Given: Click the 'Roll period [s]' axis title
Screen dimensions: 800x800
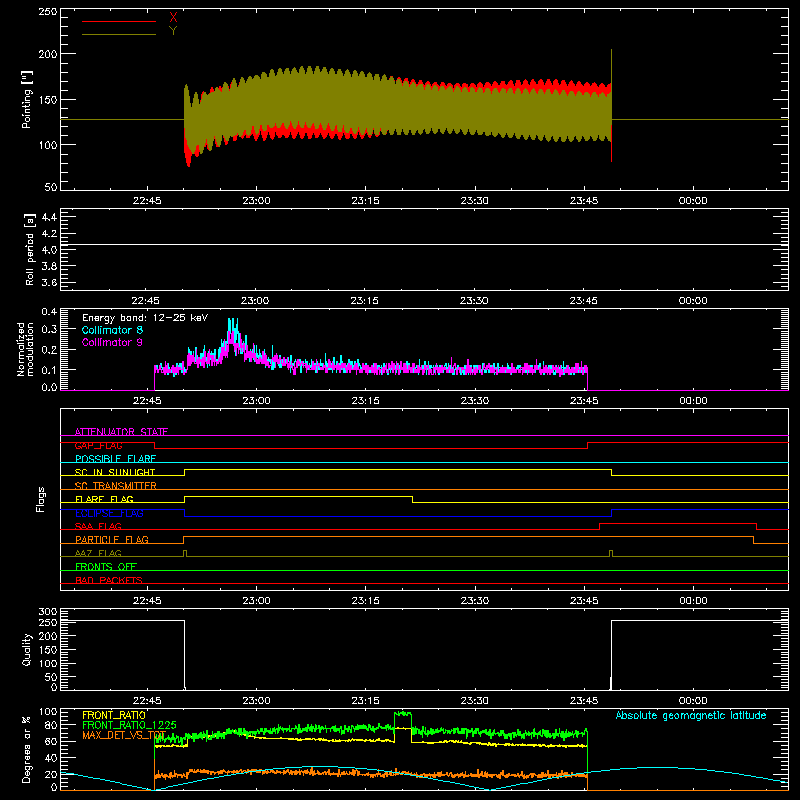Looking at the screenshot, I should pyautogui.click(x=30, y=249).
